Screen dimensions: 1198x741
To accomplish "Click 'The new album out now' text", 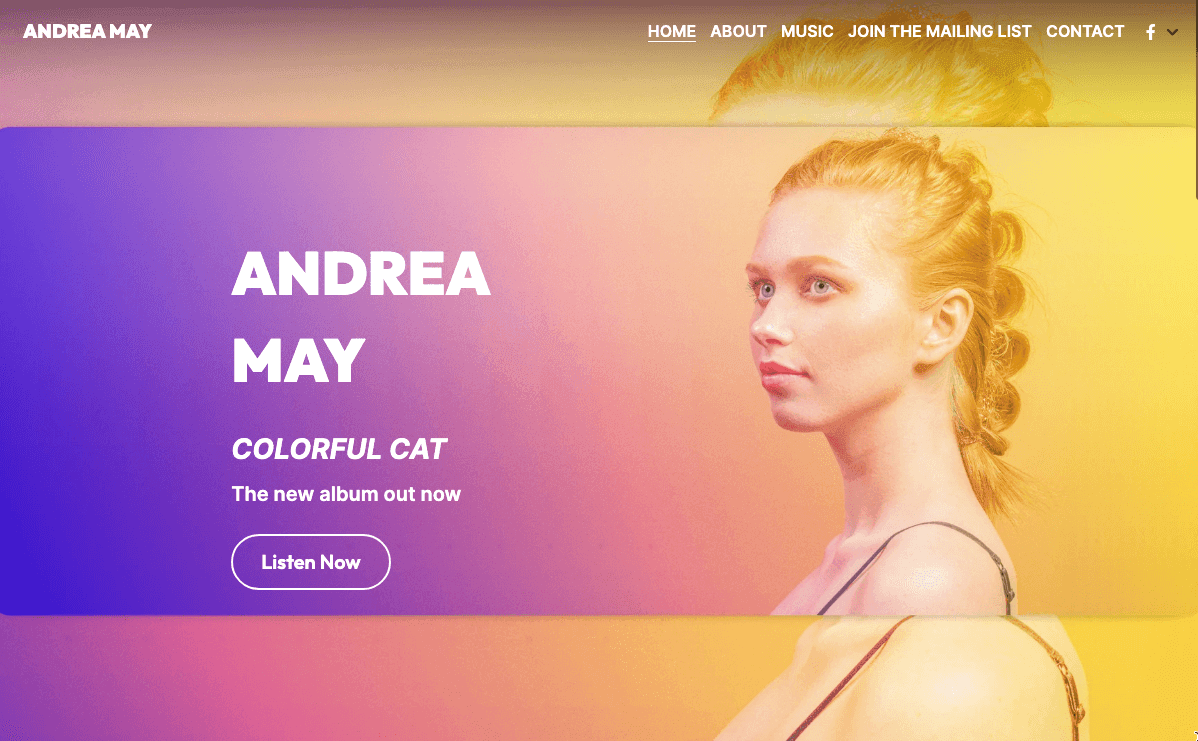I will coord(346,494).
